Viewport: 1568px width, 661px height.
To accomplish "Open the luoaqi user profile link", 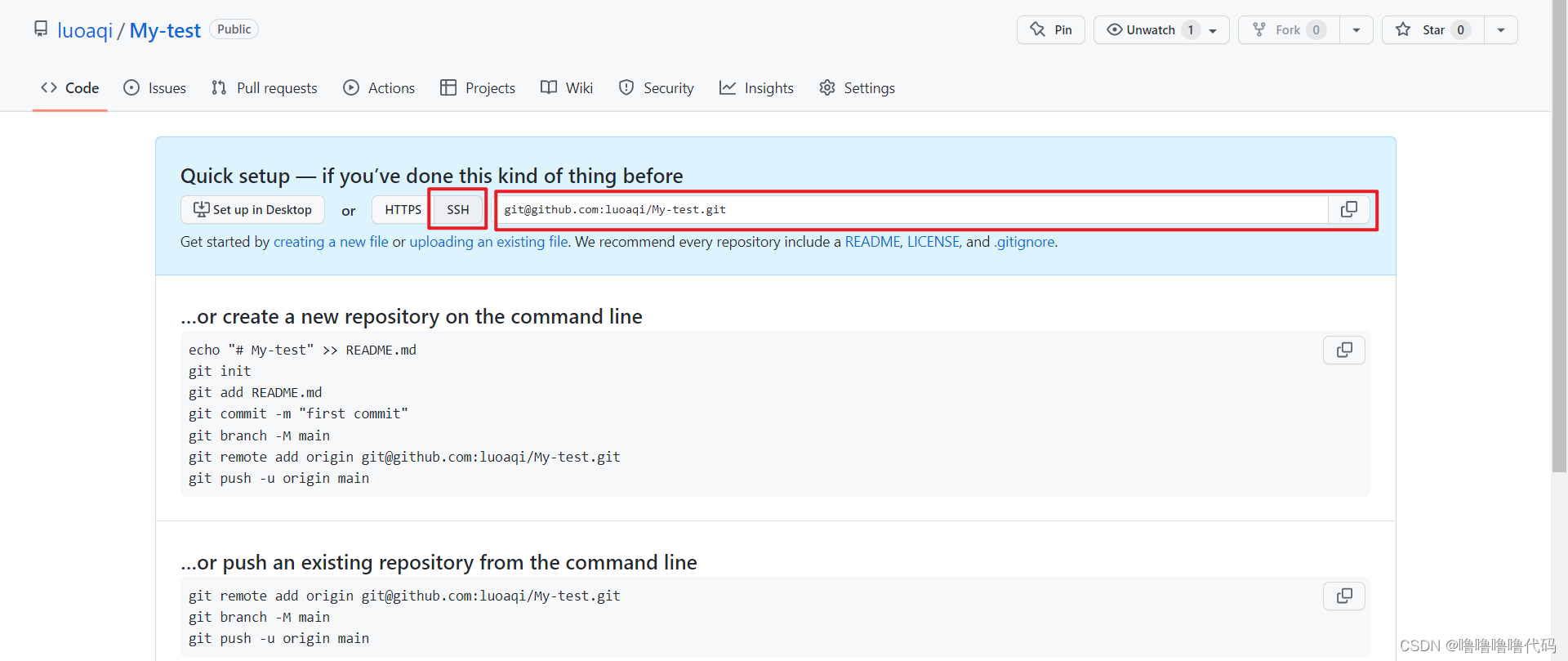I will pos(85,30).
